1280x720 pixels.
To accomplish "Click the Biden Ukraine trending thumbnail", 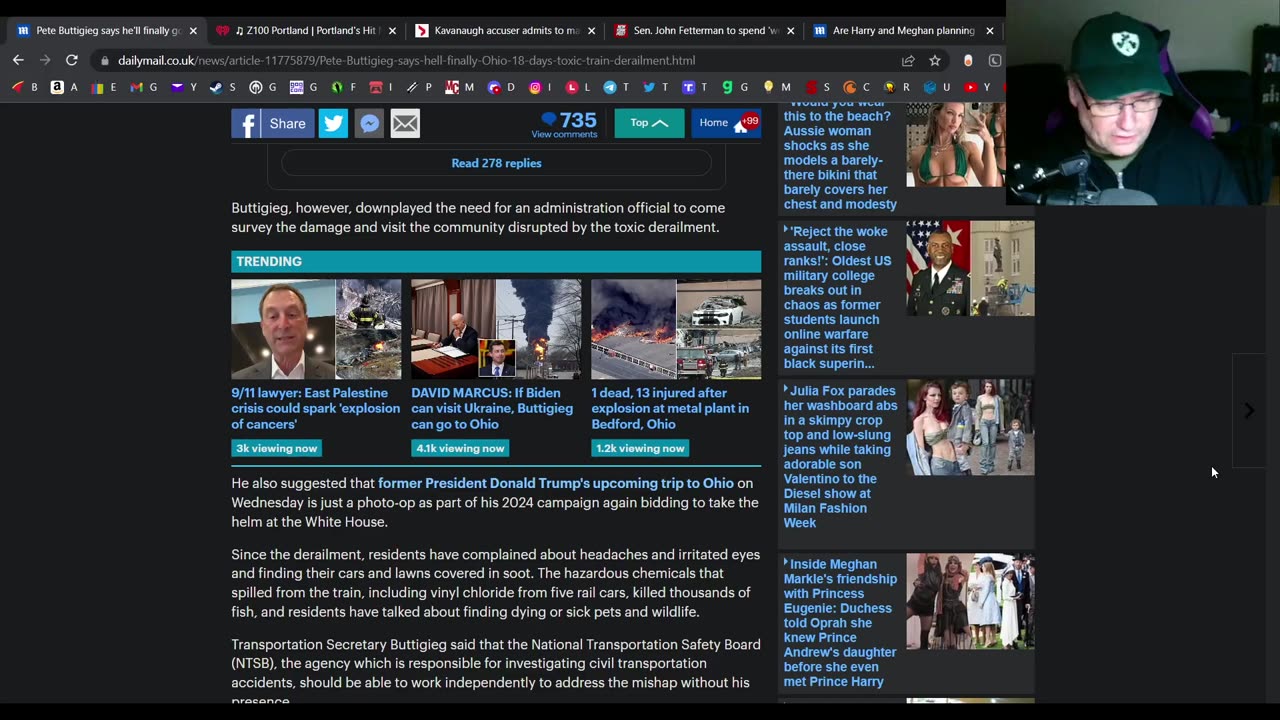I will tap(496, 329).
